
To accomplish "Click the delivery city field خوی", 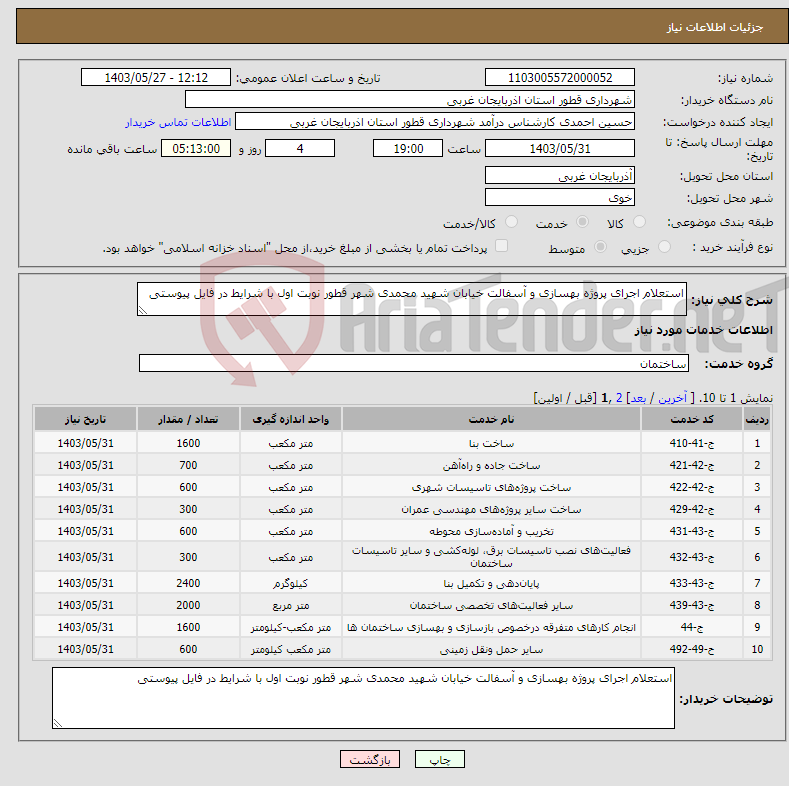I will (560, 197).
